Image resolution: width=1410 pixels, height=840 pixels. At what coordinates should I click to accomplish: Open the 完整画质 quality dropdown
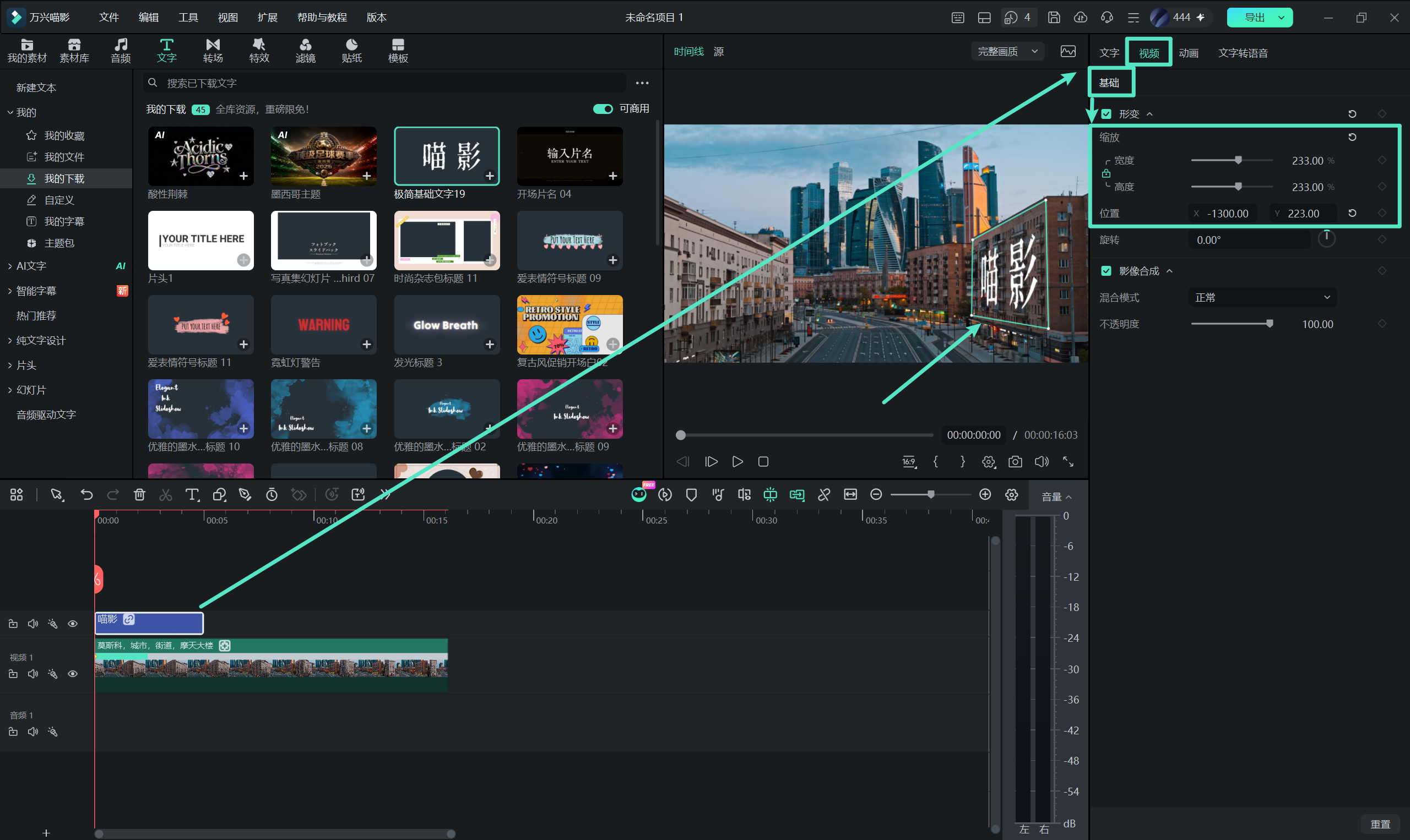click(x=1008, y=52)
